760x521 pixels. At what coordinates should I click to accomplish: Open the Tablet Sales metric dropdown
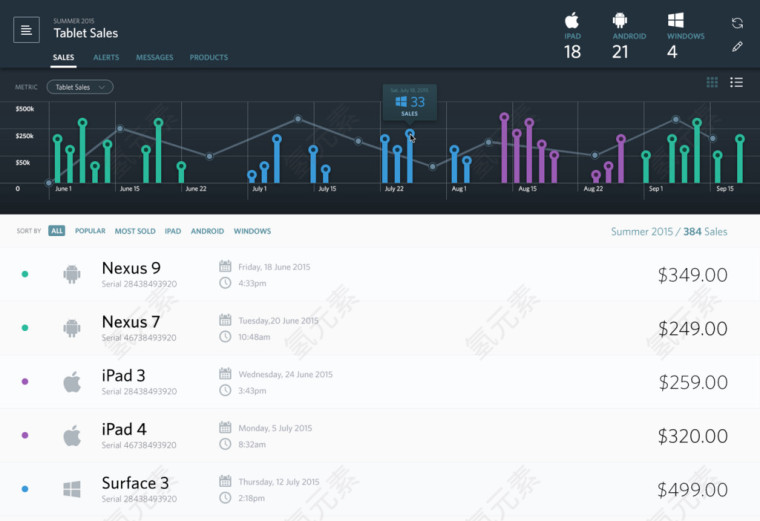tap(80, 87)
